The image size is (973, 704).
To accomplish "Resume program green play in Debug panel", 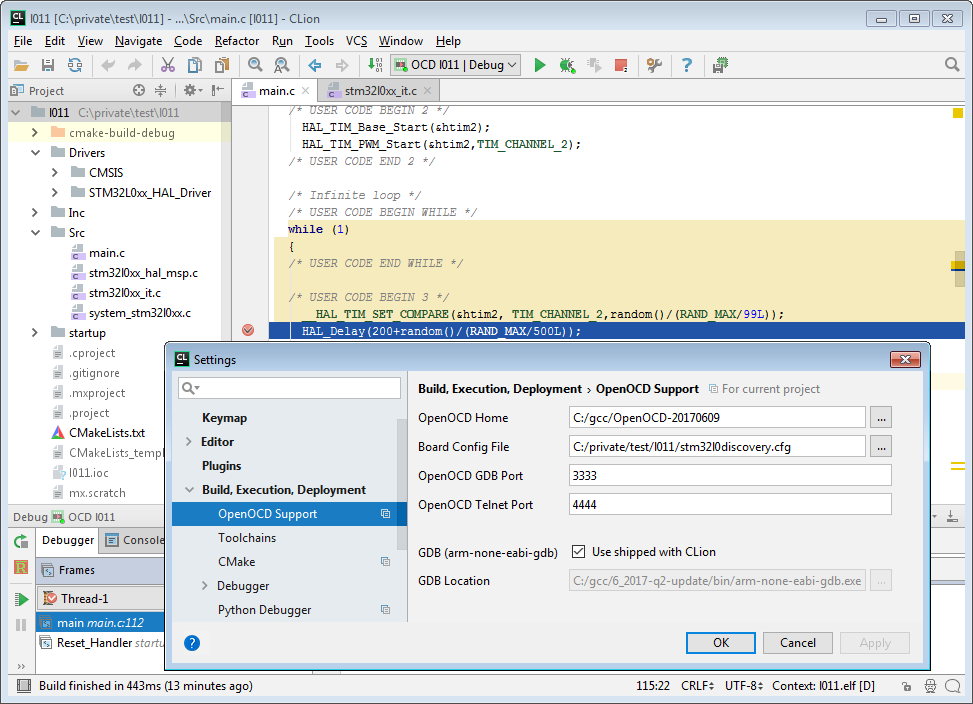I will click(21, 599).
